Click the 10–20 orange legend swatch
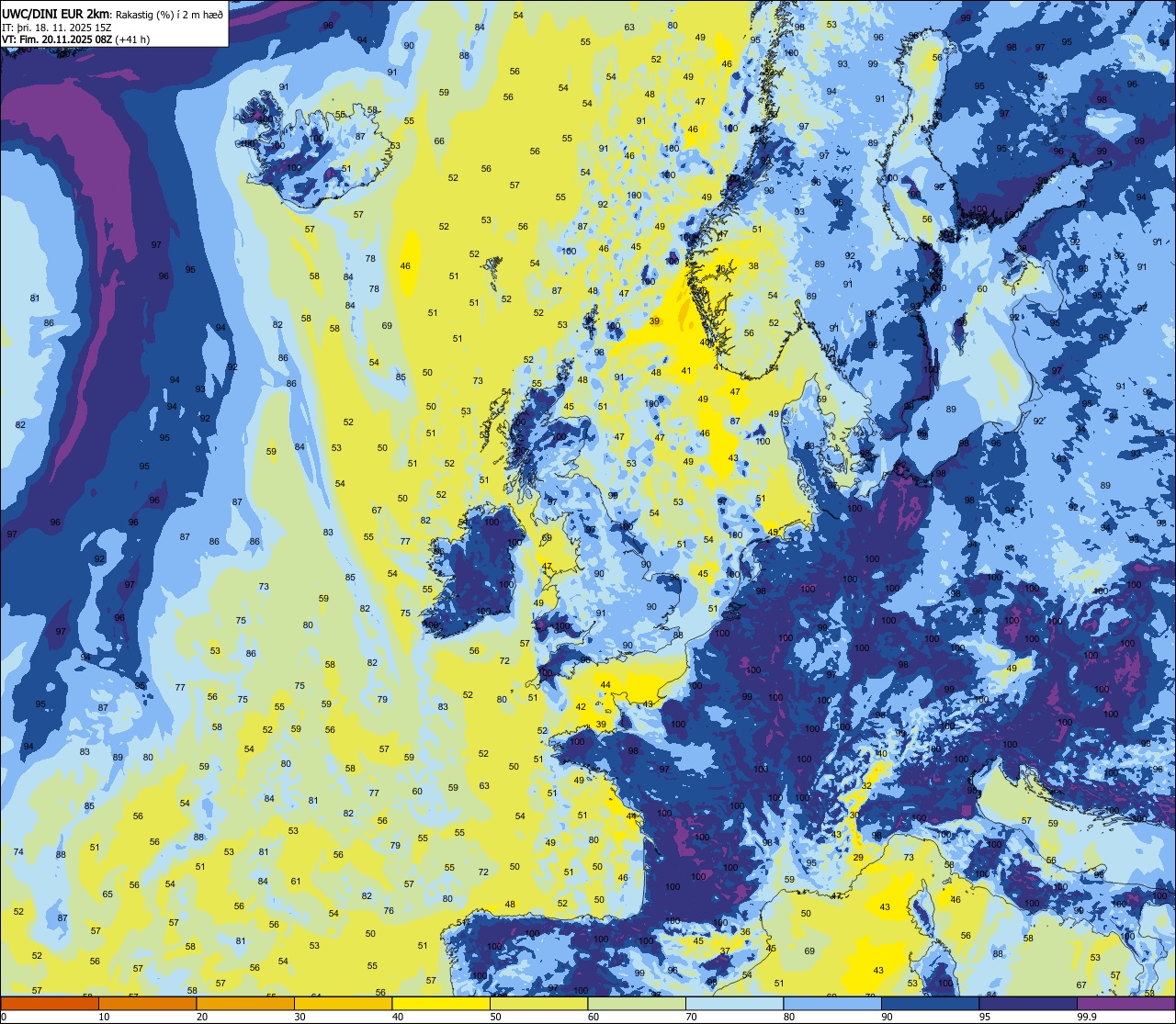Viewport: 1176px width, 1024px height. 147,1003
